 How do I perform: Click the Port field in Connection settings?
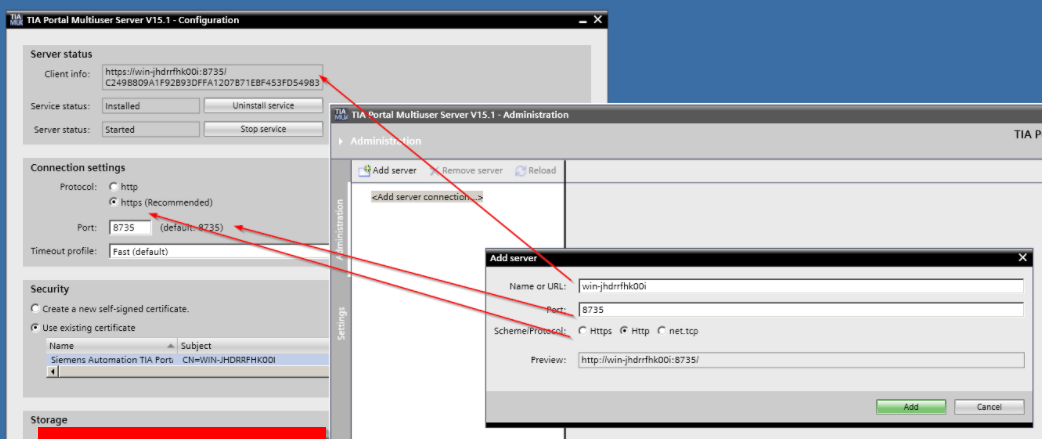[130, 227]
